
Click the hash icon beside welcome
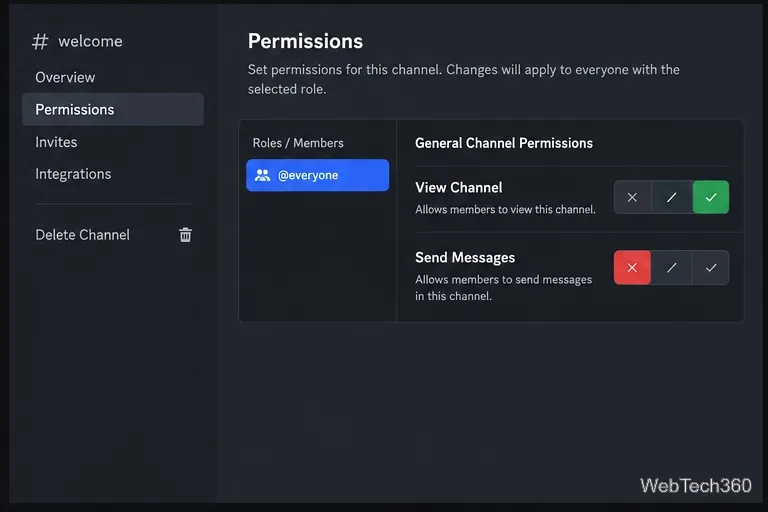click(x=40, y=42)
